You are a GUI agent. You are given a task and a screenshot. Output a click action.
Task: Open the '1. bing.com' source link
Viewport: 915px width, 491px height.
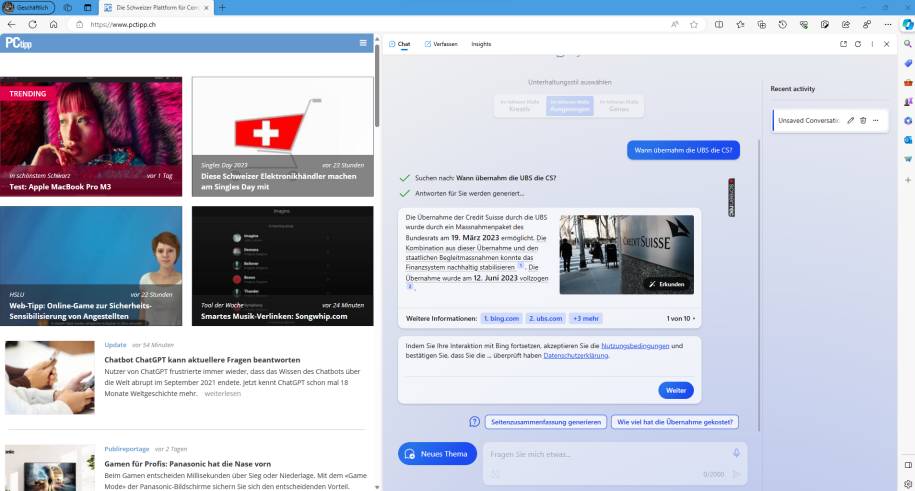point(501,318)
